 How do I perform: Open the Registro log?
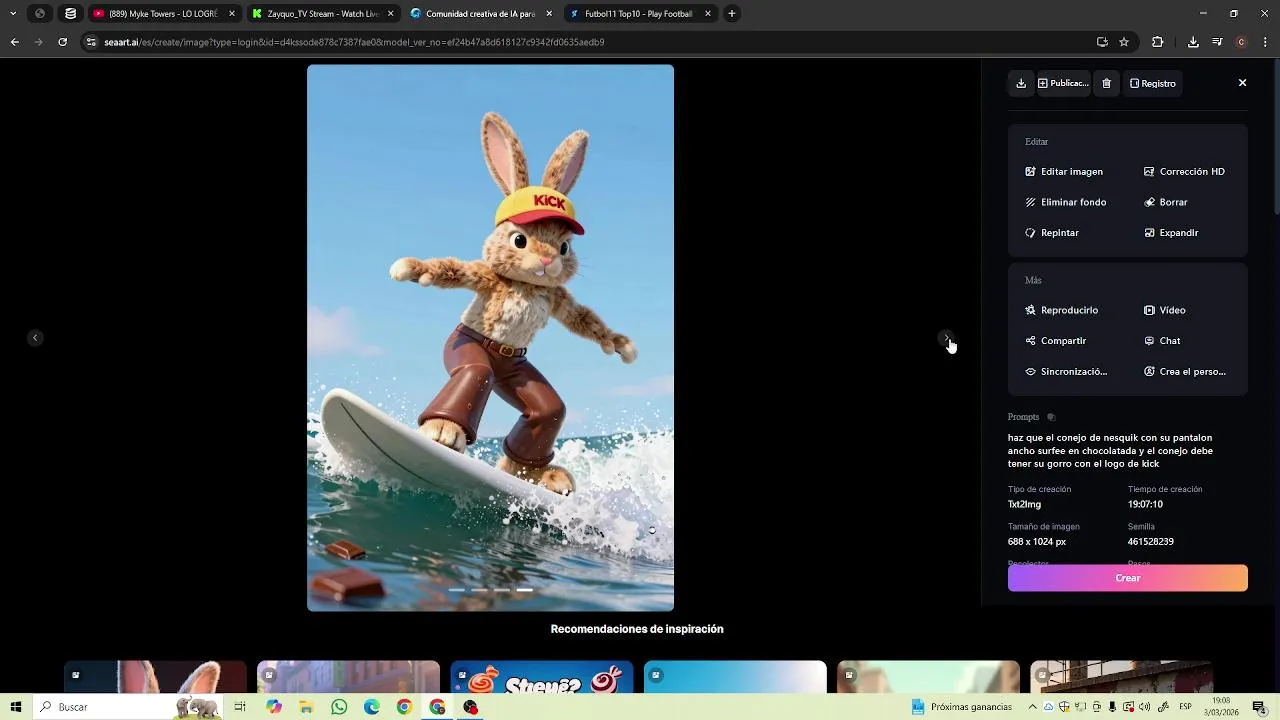(1153, 83)
